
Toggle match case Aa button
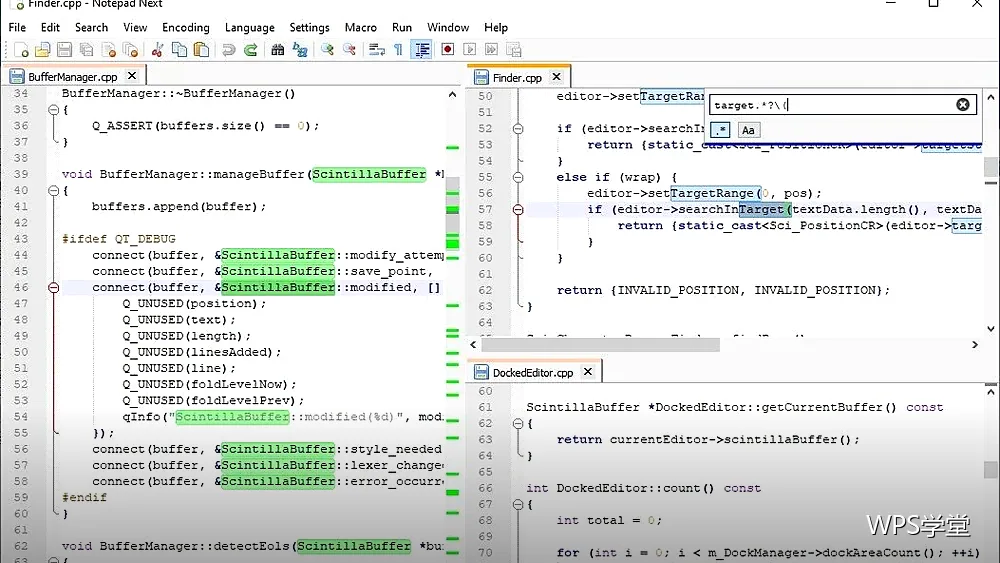pyautogui.click(x=748, y=130)
